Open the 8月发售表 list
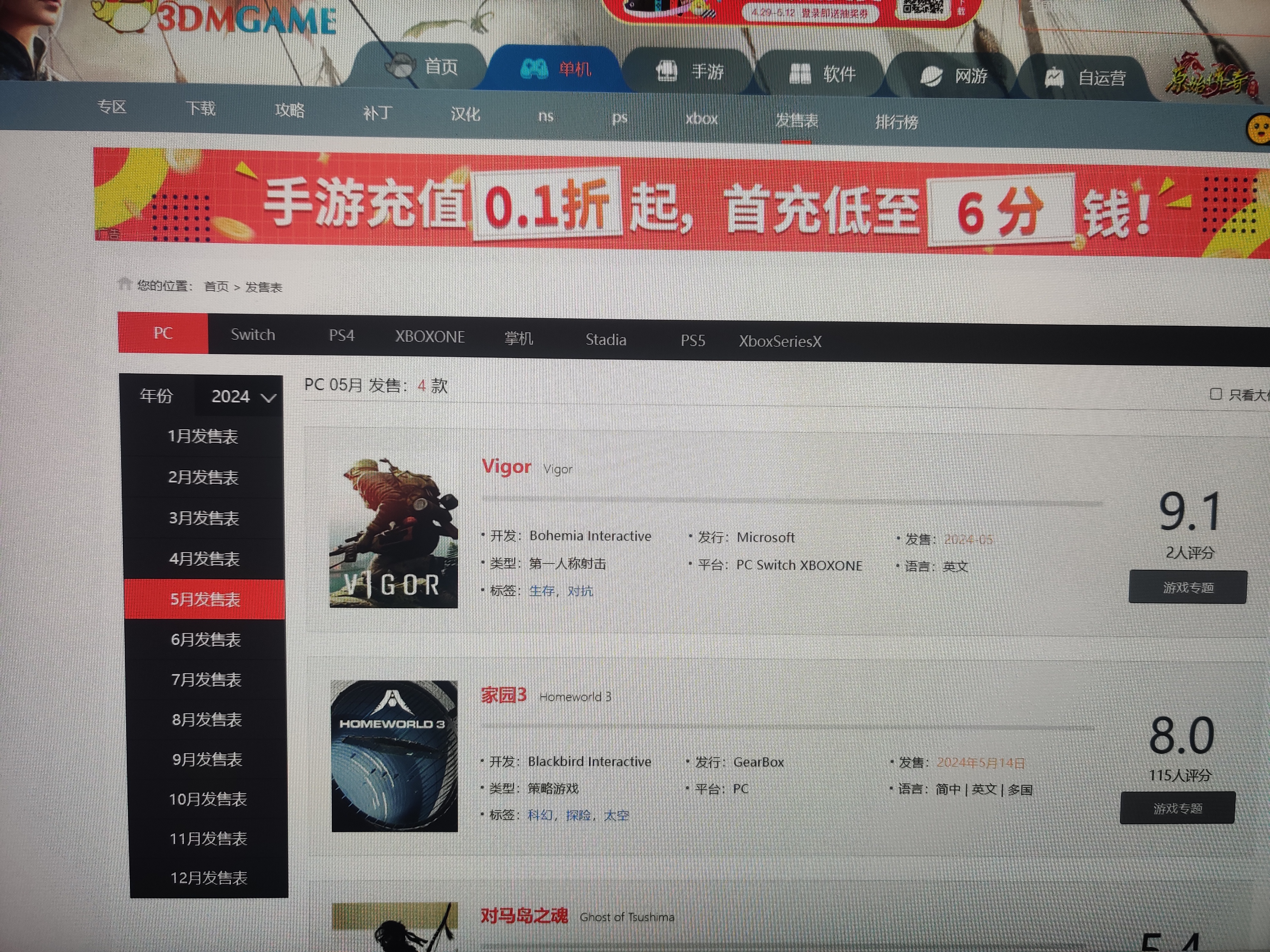This screenshot has width=1270, height=952. tap(207, 719)
